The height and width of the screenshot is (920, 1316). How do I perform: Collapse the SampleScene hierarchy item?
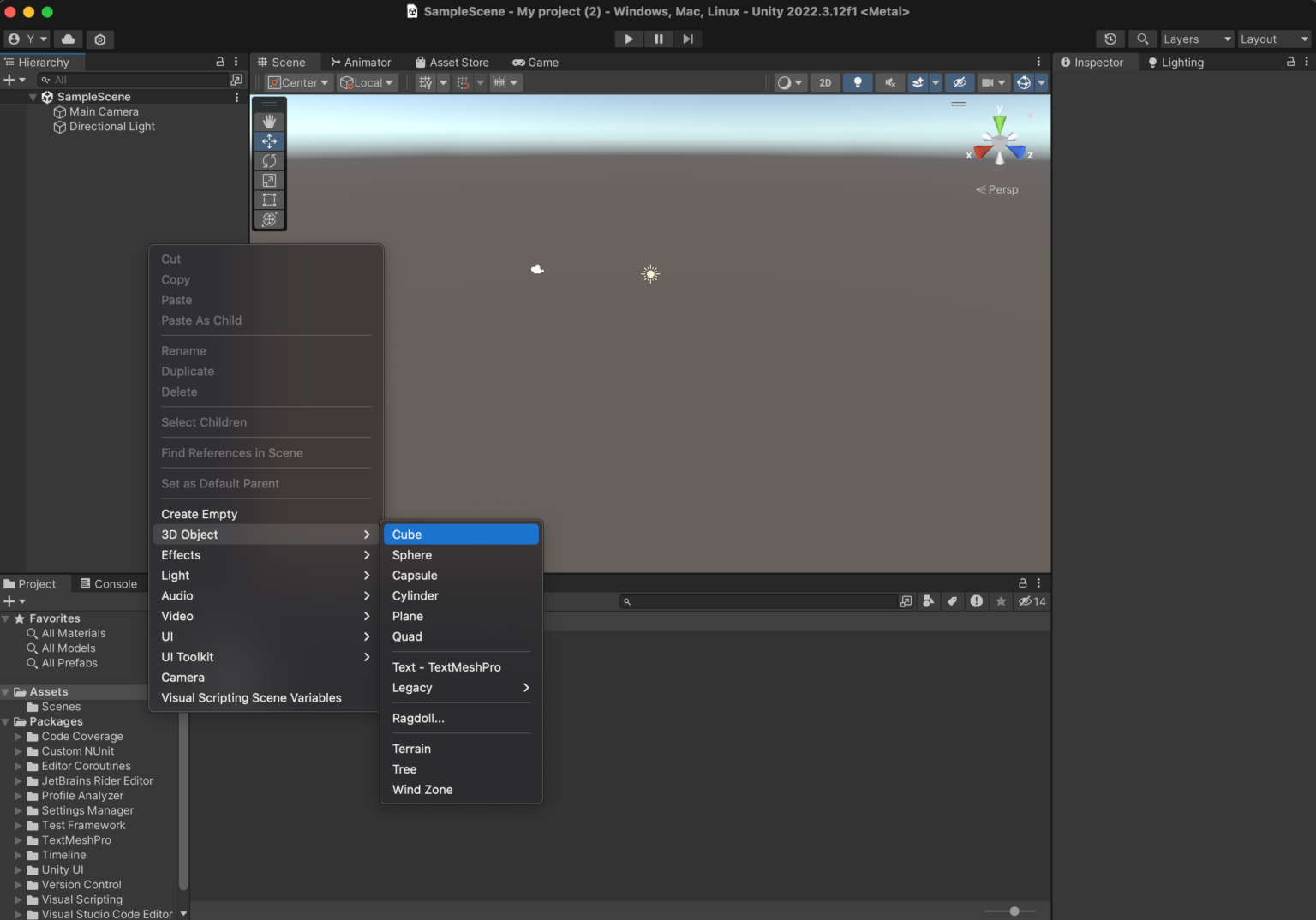click(x=33, y=97)
